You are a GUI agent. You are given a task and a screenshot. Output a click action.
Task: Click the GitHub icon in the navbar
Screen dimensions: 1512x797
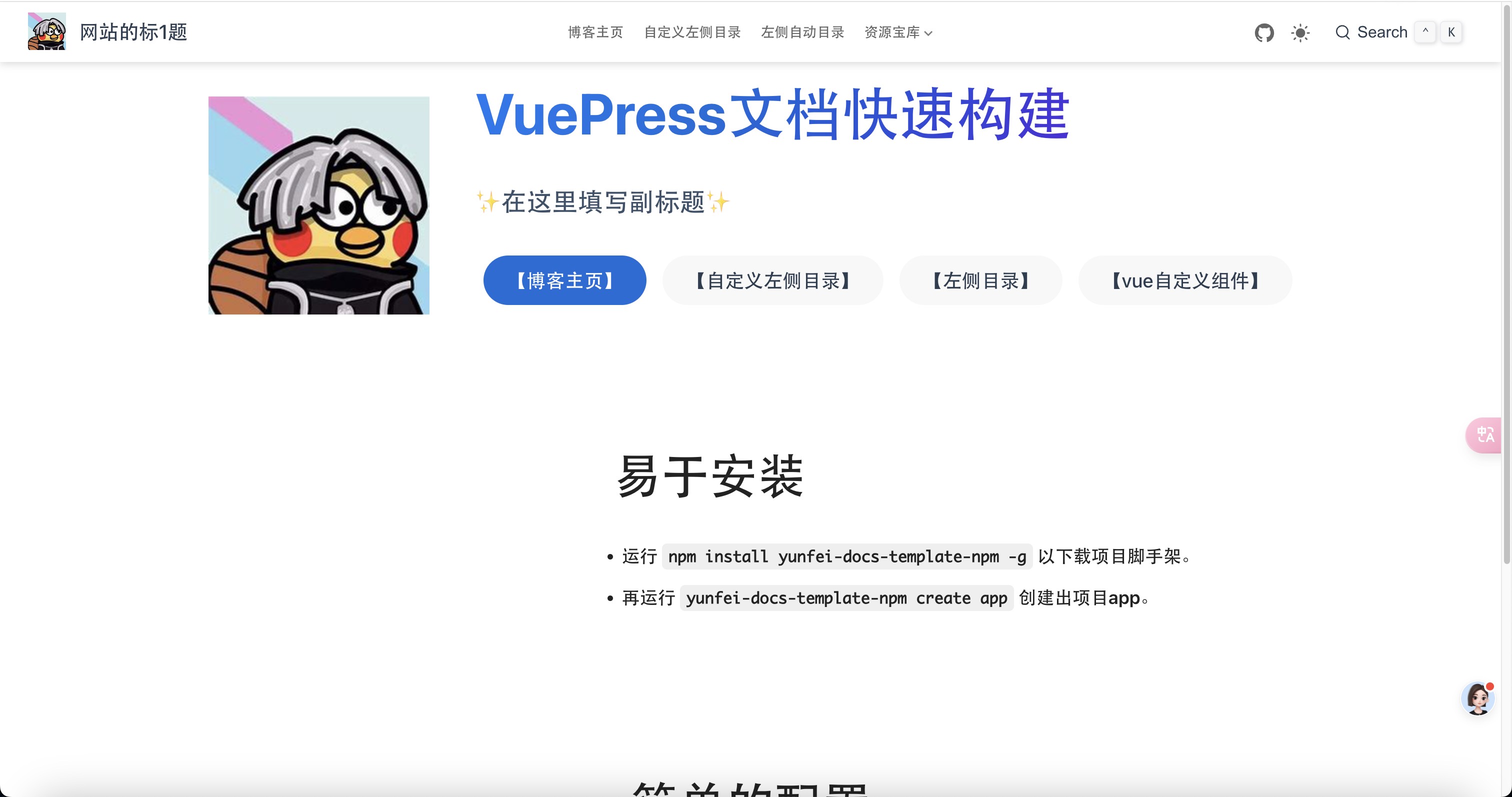[x=1264, y=32]
